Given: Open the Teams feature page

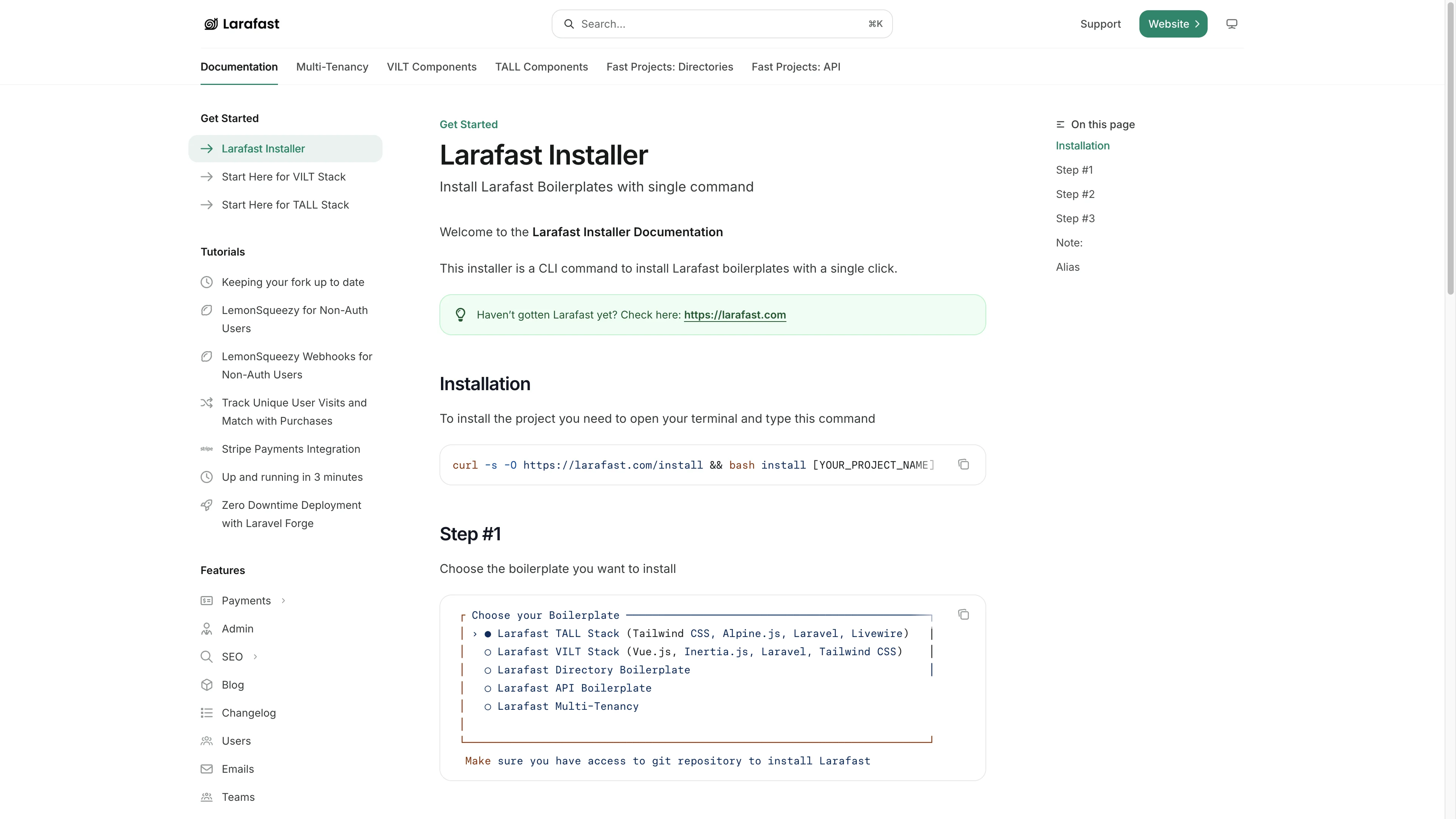Looking at the screenshot, I should click(x=238, y=797).
